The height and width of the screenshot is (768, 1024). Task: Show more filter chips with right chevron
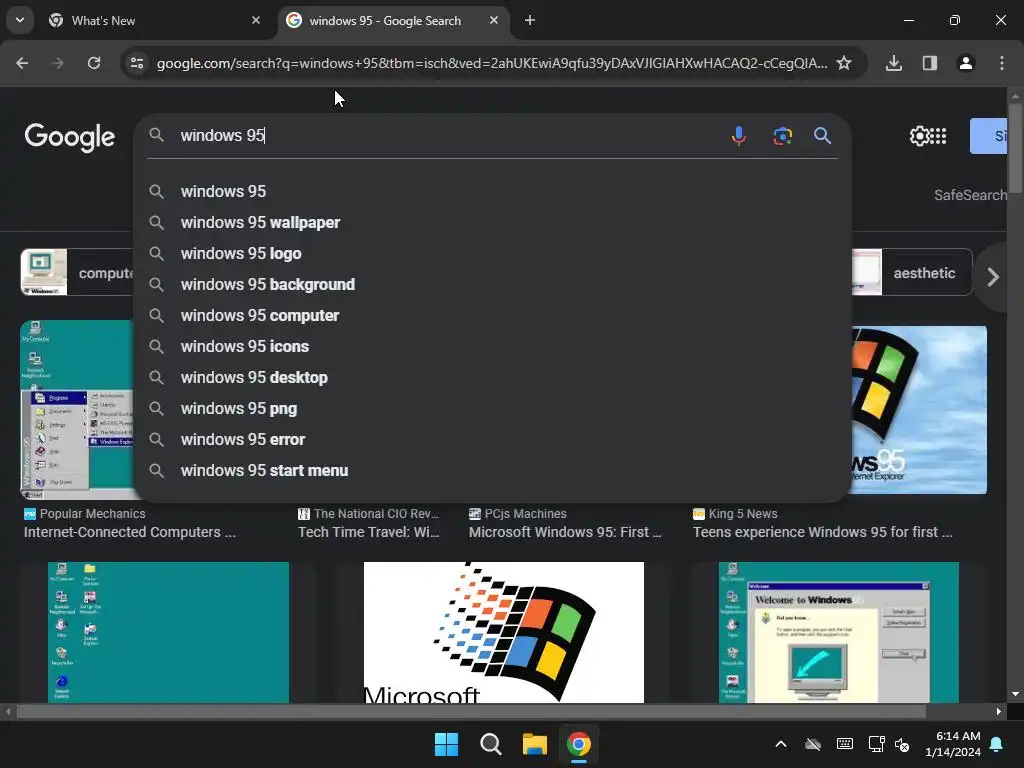tap(993, 277)
